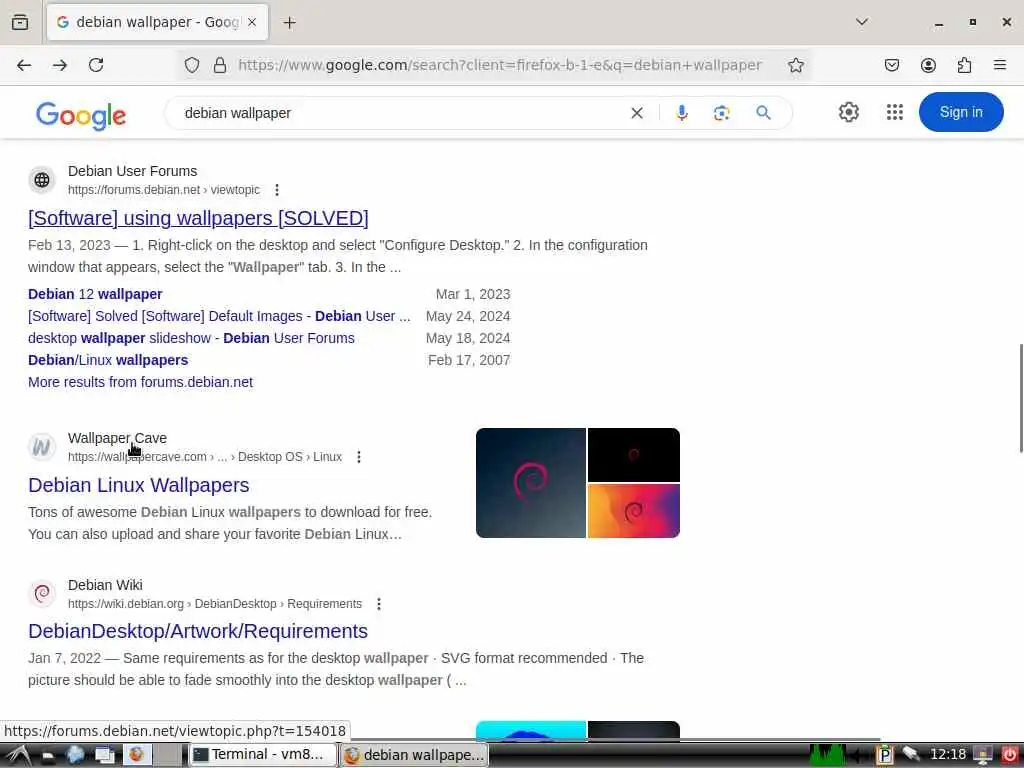Click orange gradient Debian thumbnail
The height and width of the screenshot is (768, 1024).
click(633, 511)
